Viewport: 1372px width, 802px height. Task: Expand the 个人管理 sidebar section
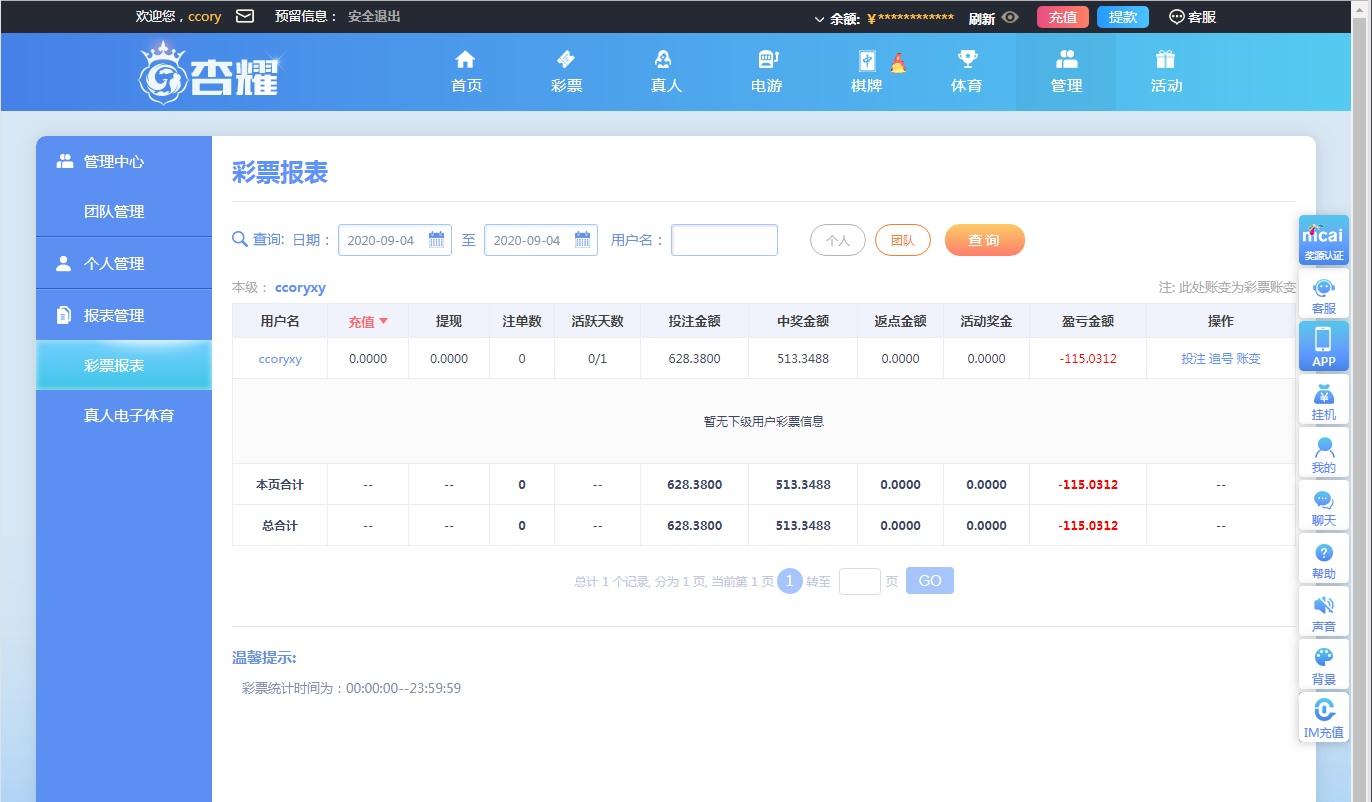[114, 263]
